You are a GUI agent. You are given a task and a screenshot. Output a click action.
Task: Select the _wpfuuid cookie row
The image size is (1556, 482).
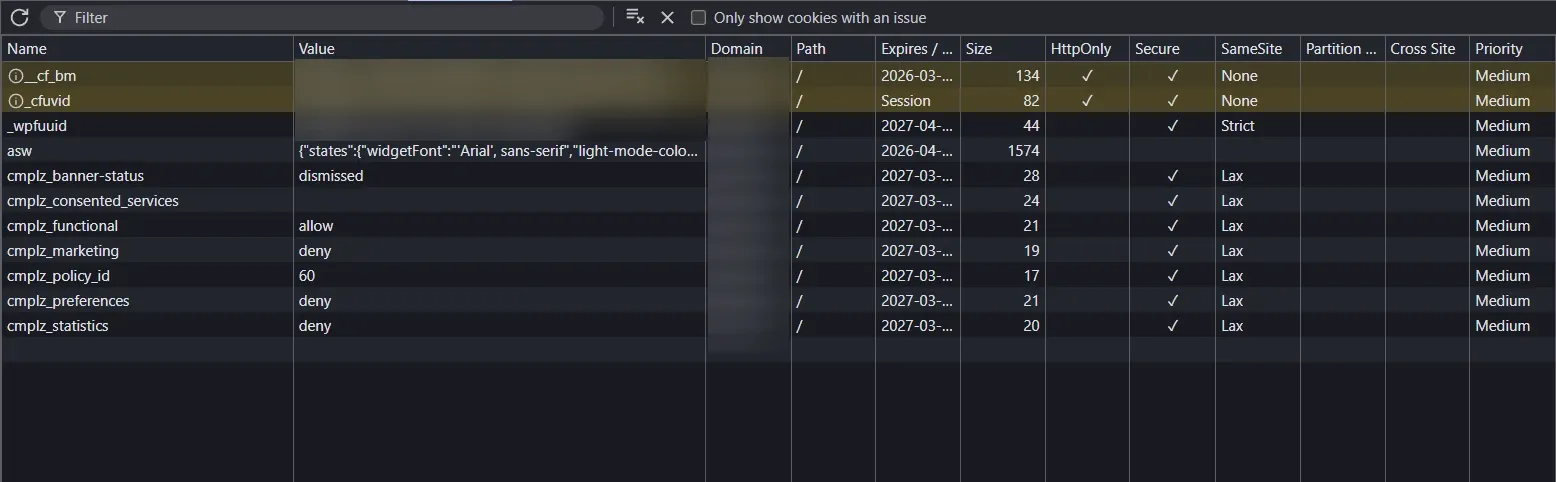coord(37,126)
